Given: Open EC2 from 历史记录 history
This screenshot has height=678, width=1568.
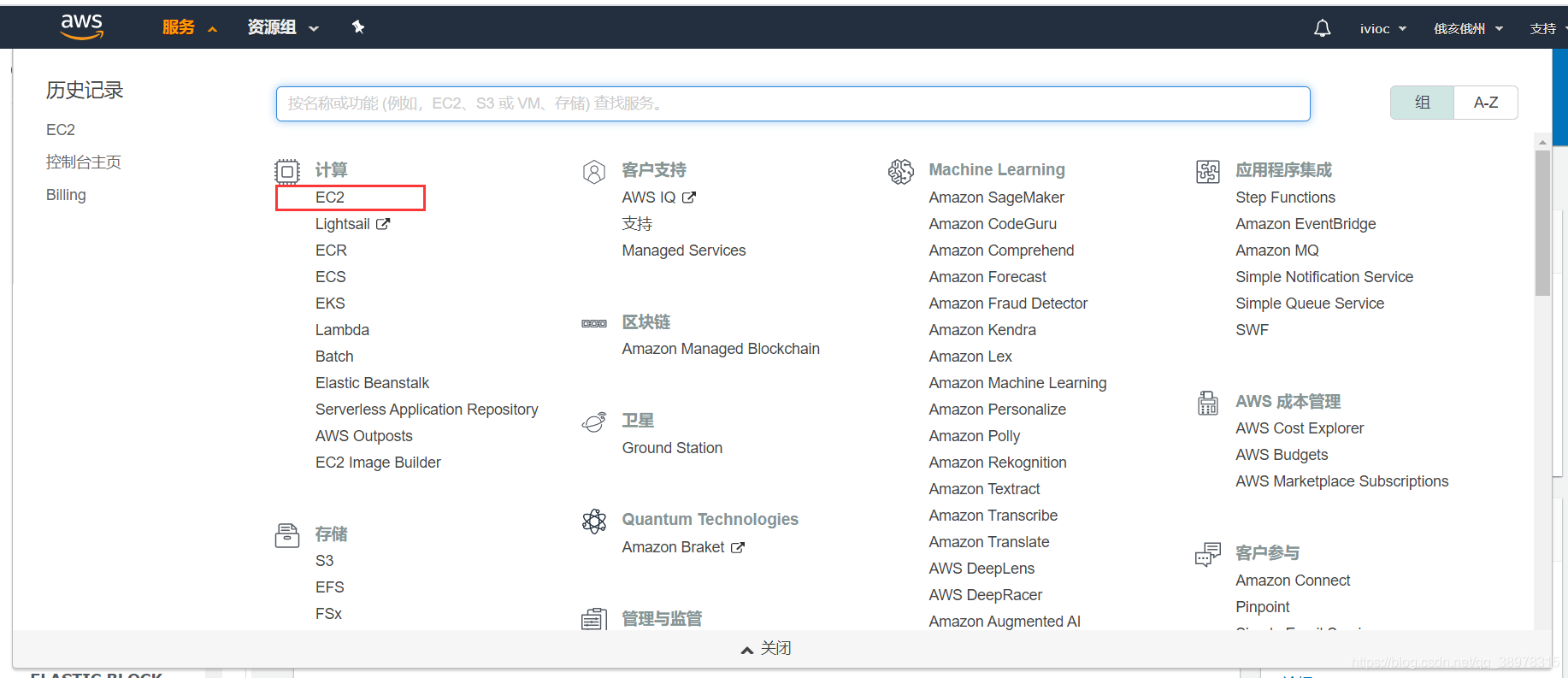Looking at the screenshot, I should point(61,130).
